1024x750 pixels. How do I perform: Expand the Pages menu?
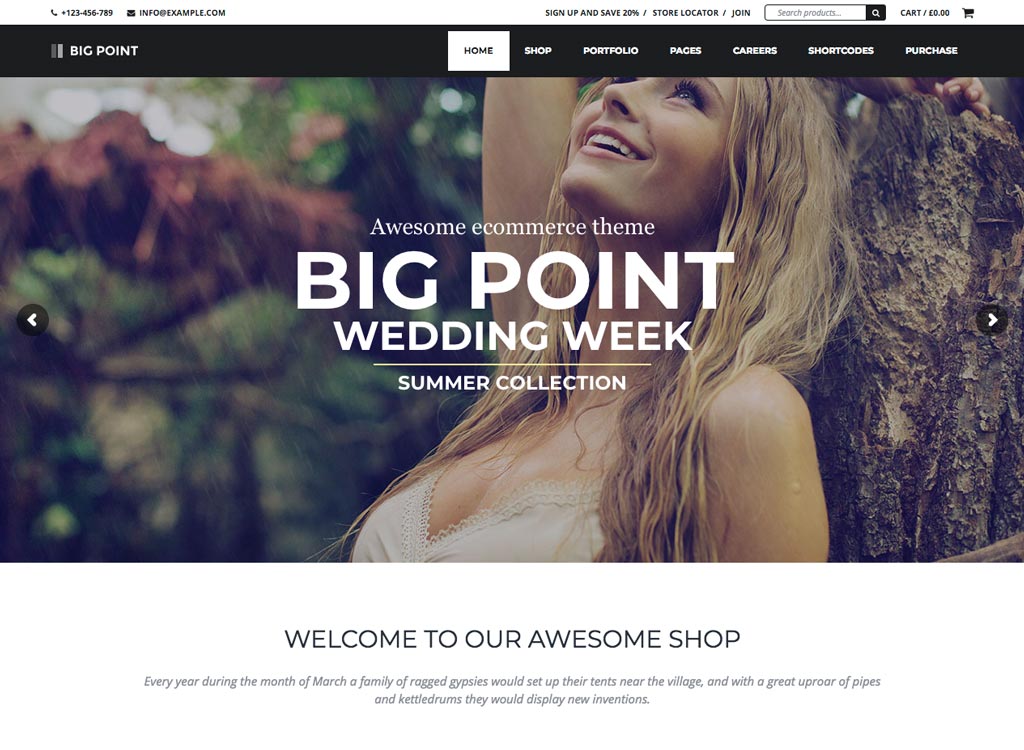pos(685,50)
